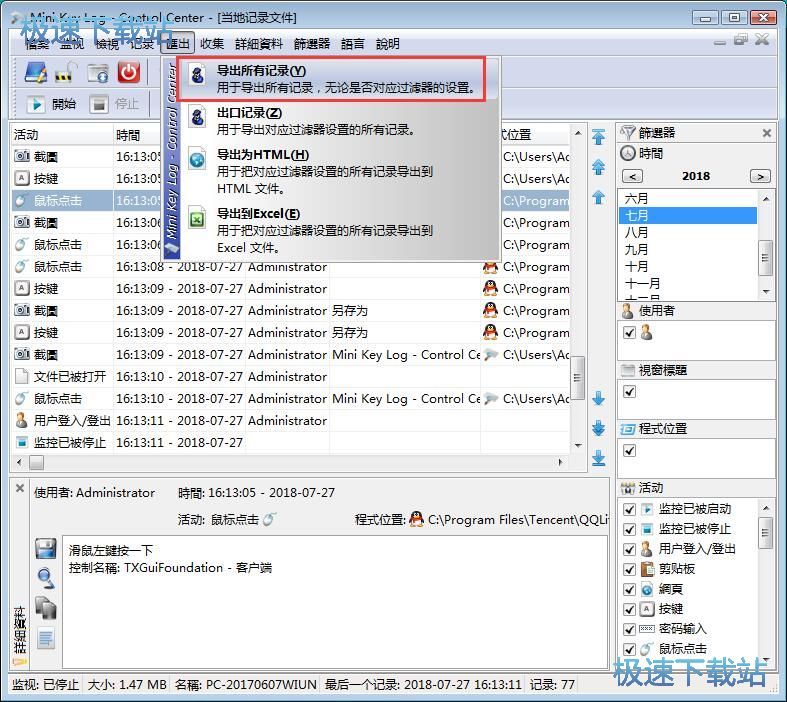Open the 收集 menu
Image resolution: width=787 pixels, height=702 pixels.
click(212, 44)
